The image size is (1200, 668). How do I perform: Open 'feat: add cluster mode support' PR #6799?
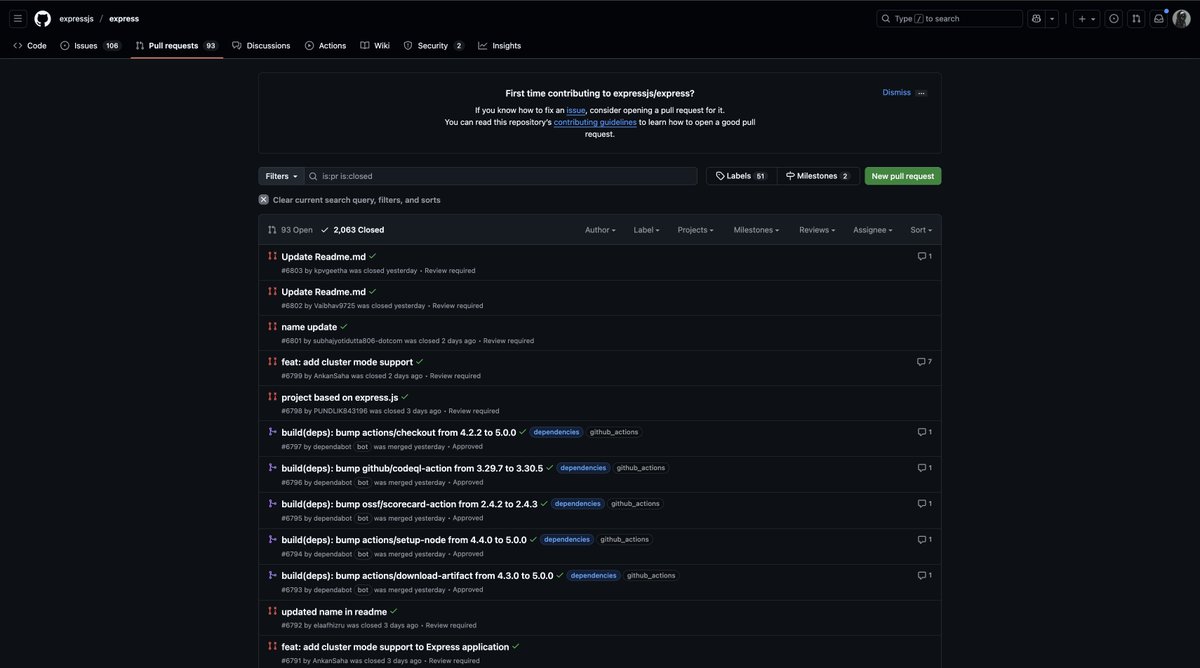347,362
